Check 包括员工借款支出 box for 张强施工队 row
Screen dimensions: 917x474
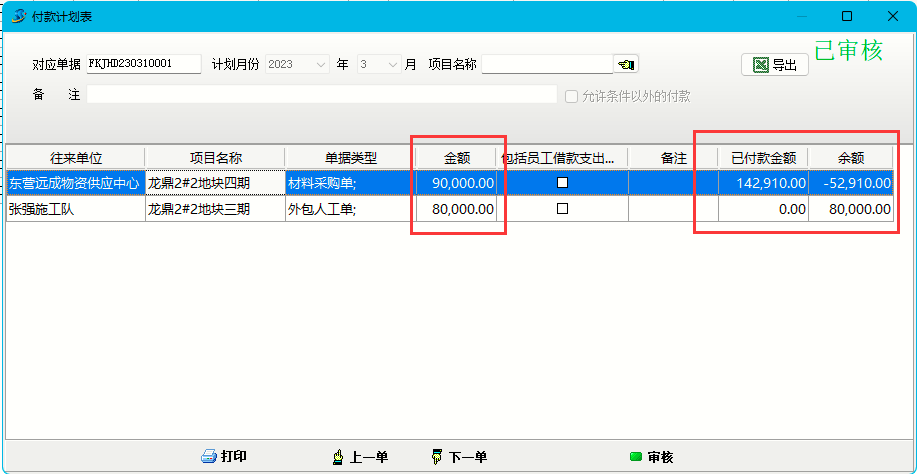click(562, 209)
